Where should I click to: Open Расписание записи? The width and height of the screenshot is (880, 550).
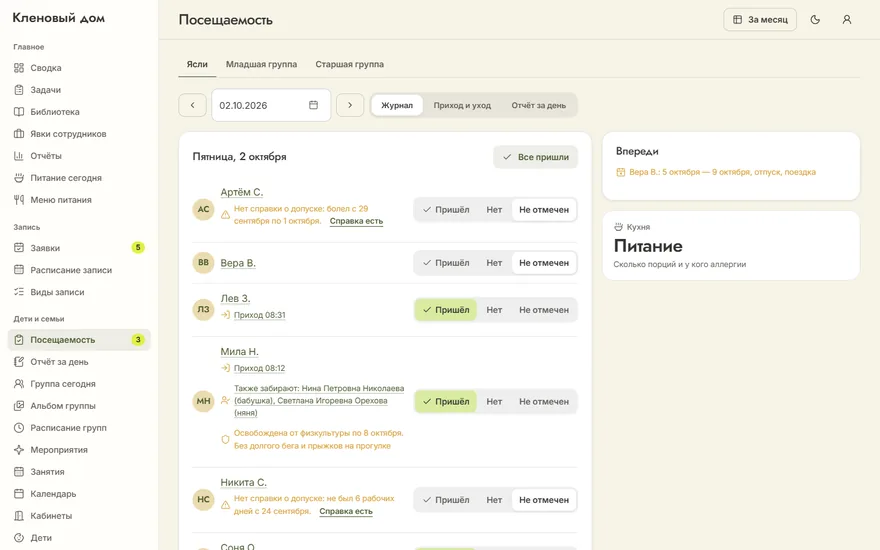coord(79,270)
